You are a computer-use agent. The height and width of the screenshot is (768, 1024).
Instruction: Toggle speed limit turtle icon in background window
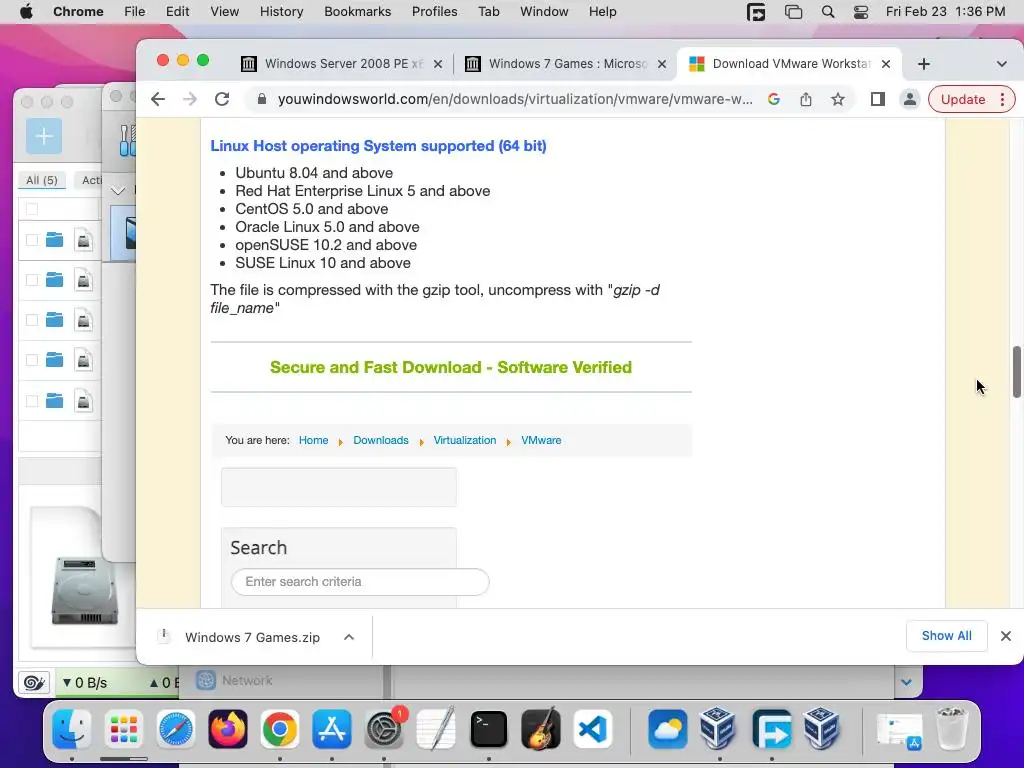click(33, 683)
